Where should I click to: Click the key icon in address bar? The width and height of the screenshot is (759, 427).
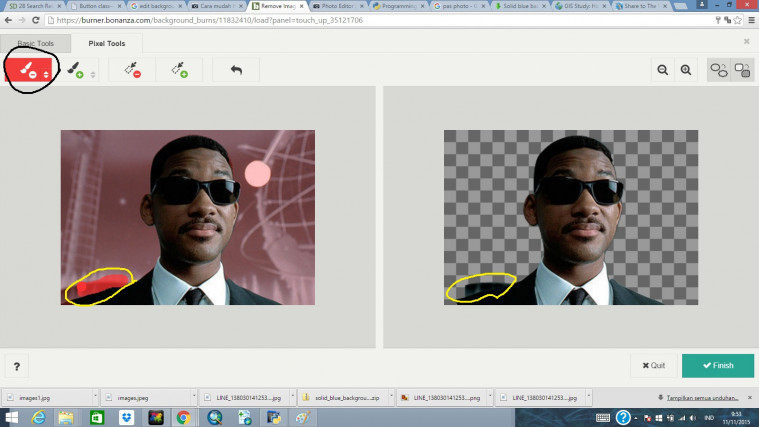pyautogui.click(x=718, y=20)
